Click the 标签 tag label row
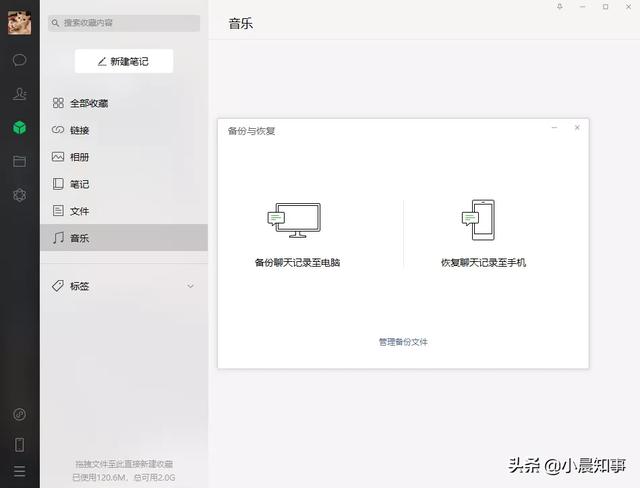Image resolution: width=640 pixels, height=488 pixels. tap(124, 286)
